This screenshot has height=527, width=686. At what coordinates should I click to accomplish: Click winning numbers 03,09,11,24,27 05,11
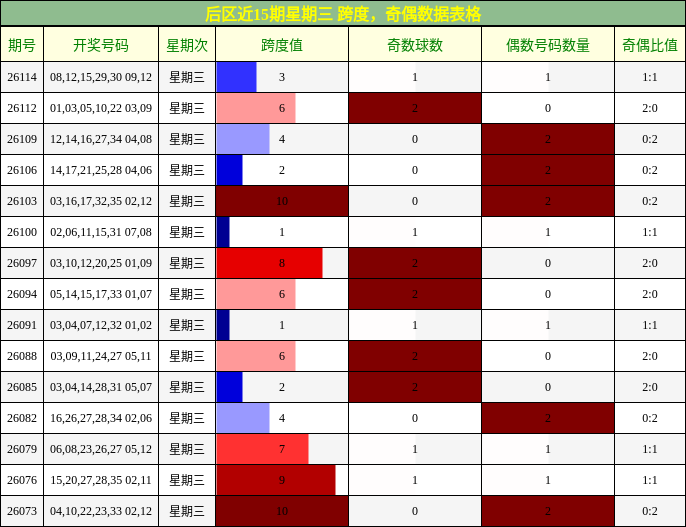tap(101, 356)
